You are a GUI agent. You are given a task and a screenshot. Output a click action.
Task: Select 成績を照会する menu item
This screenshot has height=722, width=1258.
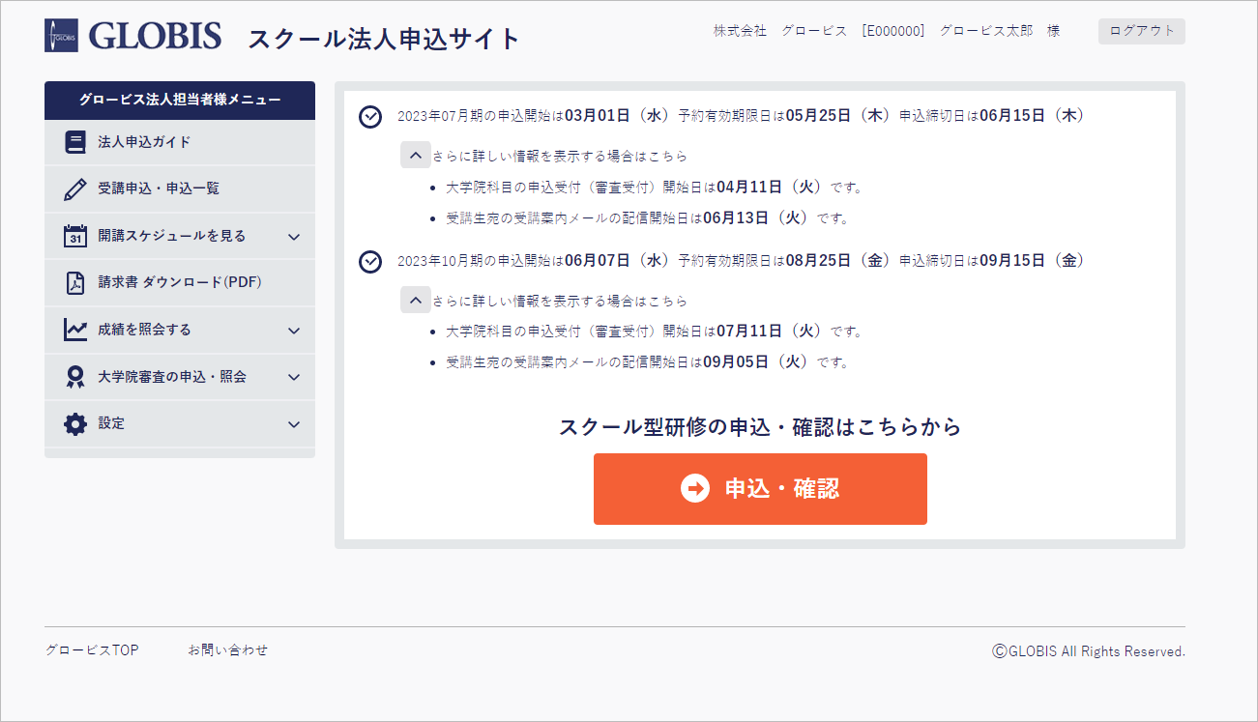coord(180,329)
